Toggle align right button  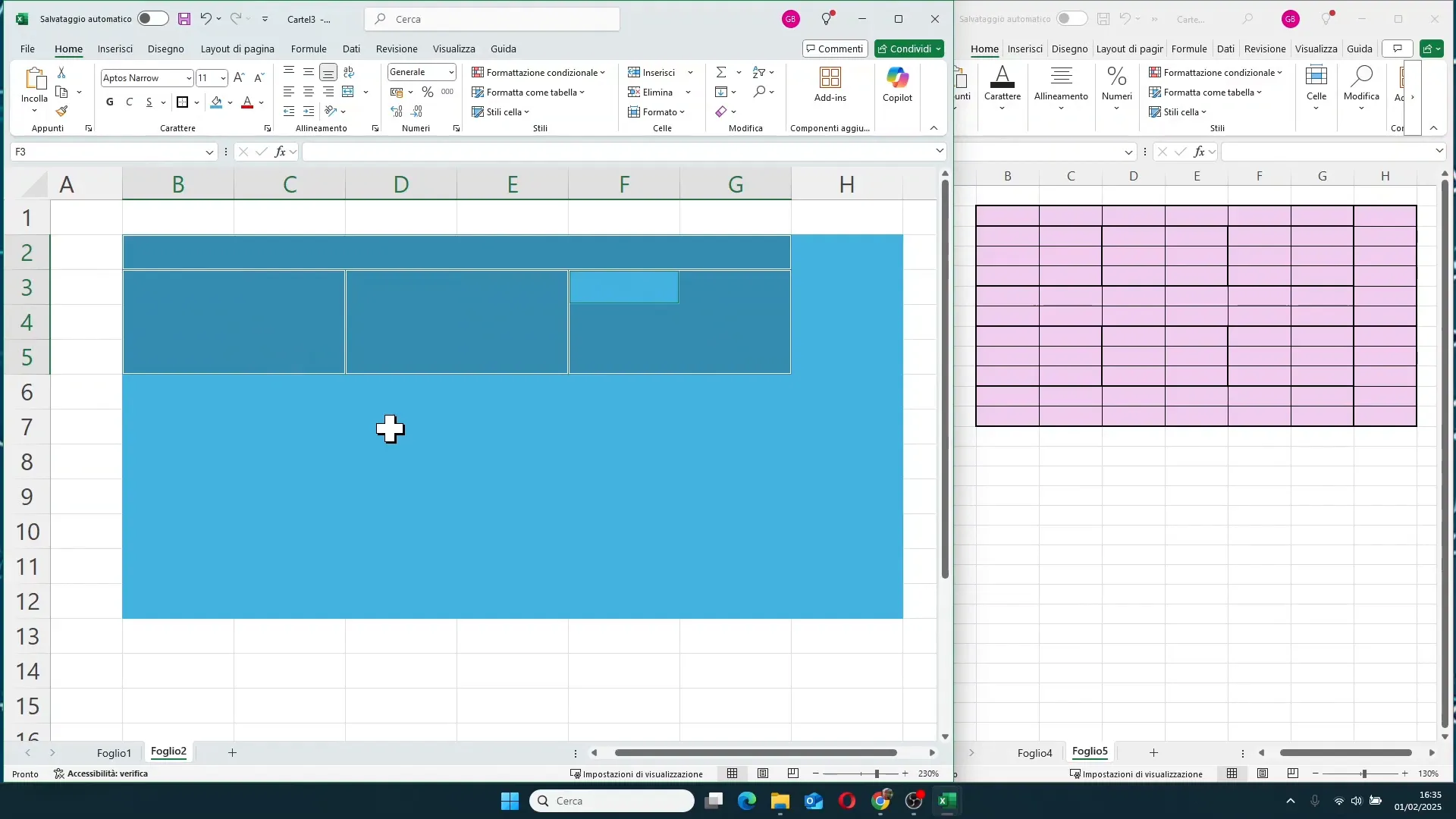click(x=328, y=92)
